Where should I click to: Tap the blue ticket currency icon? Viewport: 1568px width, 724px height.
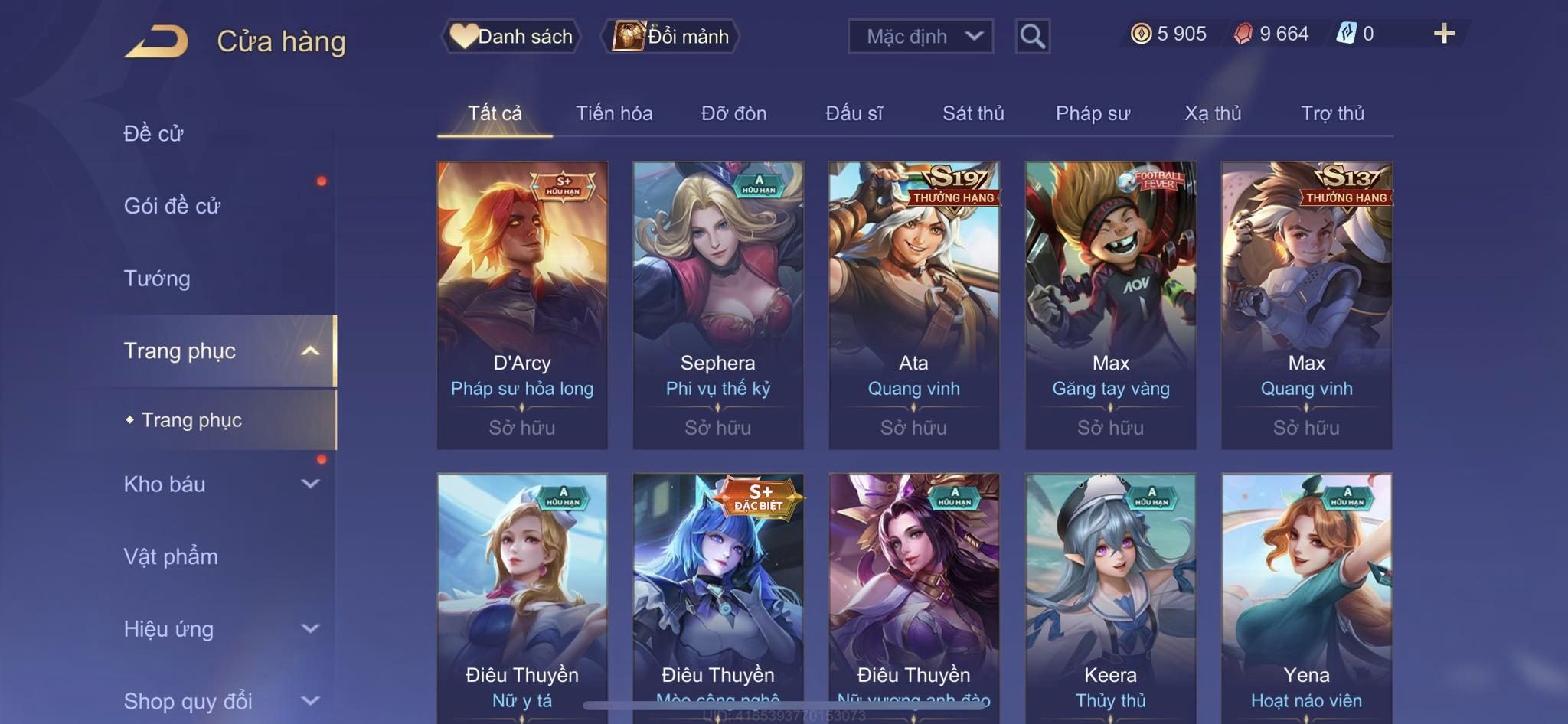point(1347,34)
